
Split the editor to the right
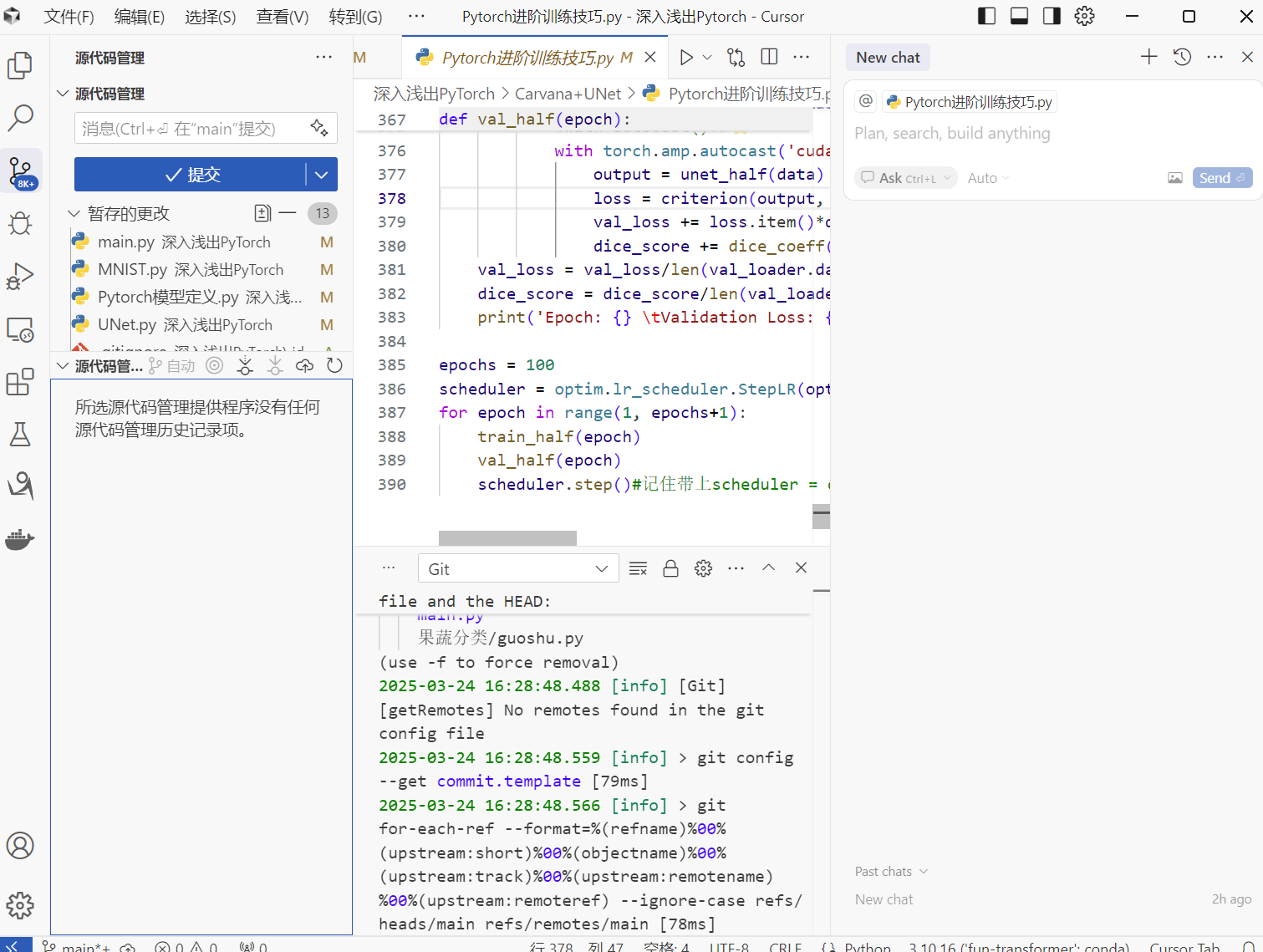pos(769,57)
